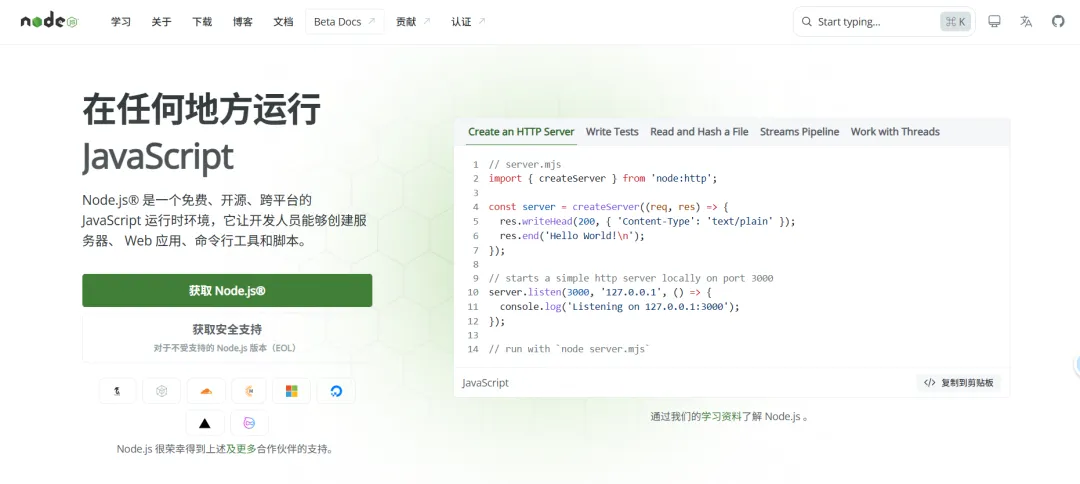Viewport: 1080px width, 484px height.
Task: Open the 关于 menu item
Action: tap(161, 22)
